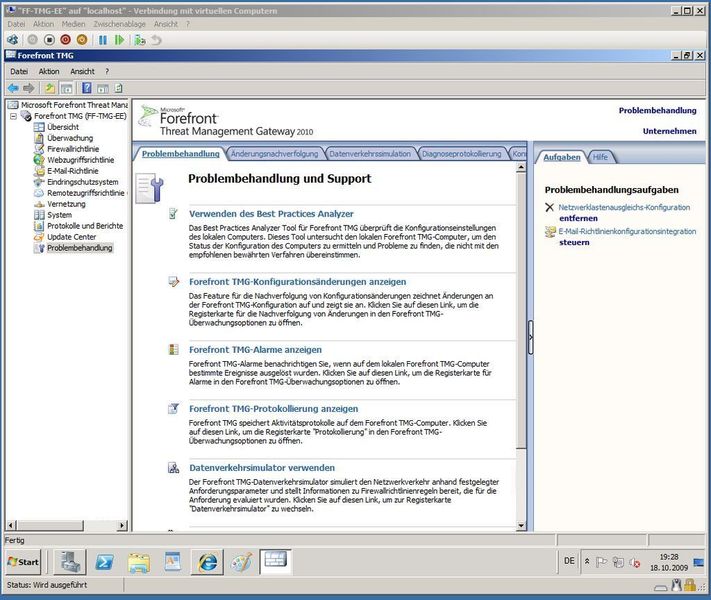Switch to the Hilfe tab
The image size is (711, 600).
pos(600,157)
